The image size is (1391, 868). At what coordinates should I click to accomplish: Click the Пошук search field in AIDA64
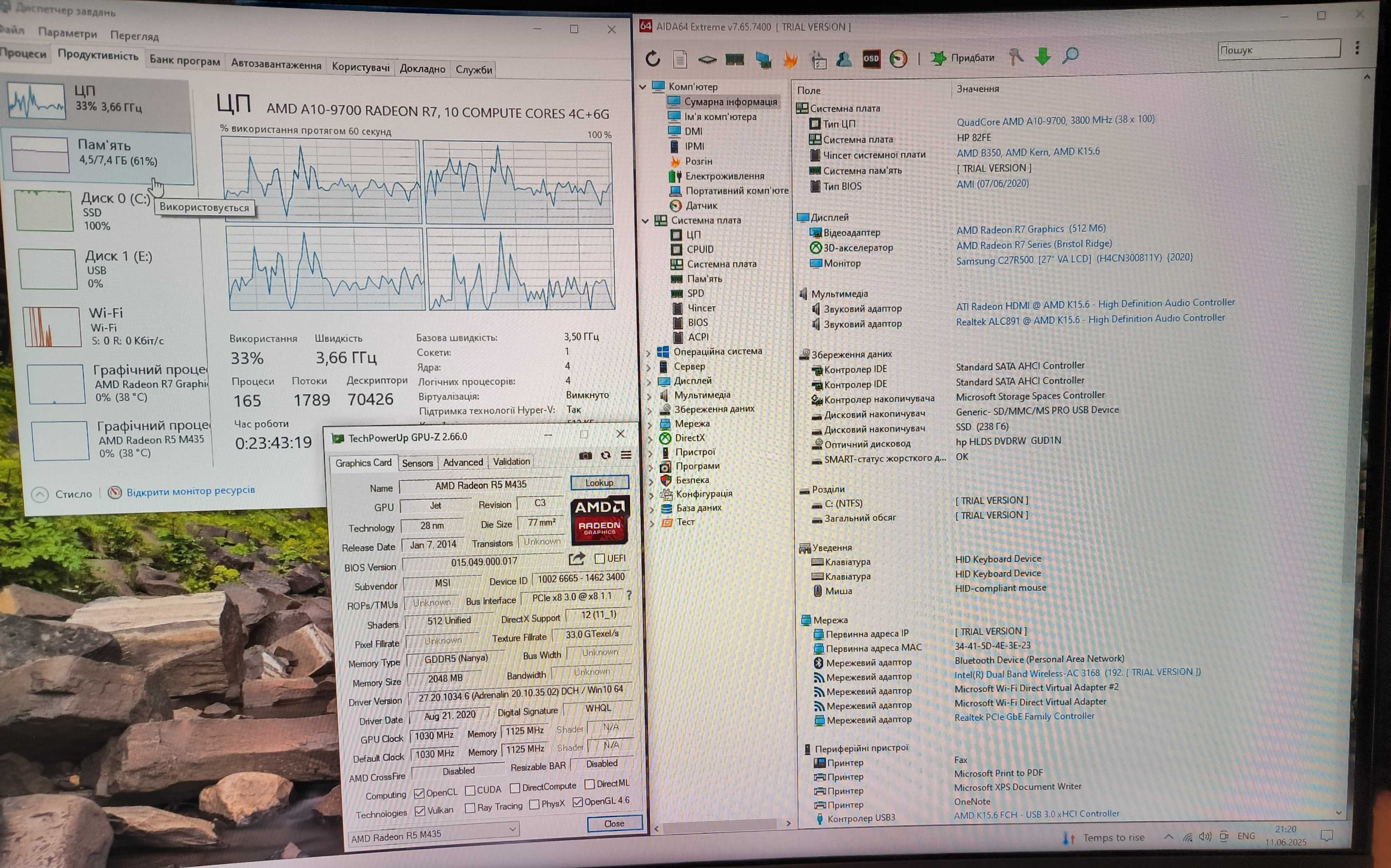click(x=1279, y=49)
